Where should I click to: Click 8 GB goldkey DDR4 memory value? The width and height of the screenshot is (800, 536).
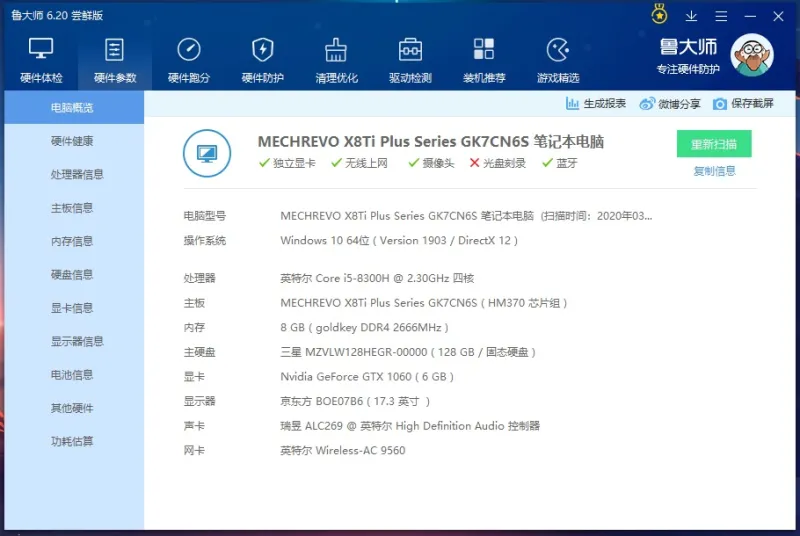[364, 327]
